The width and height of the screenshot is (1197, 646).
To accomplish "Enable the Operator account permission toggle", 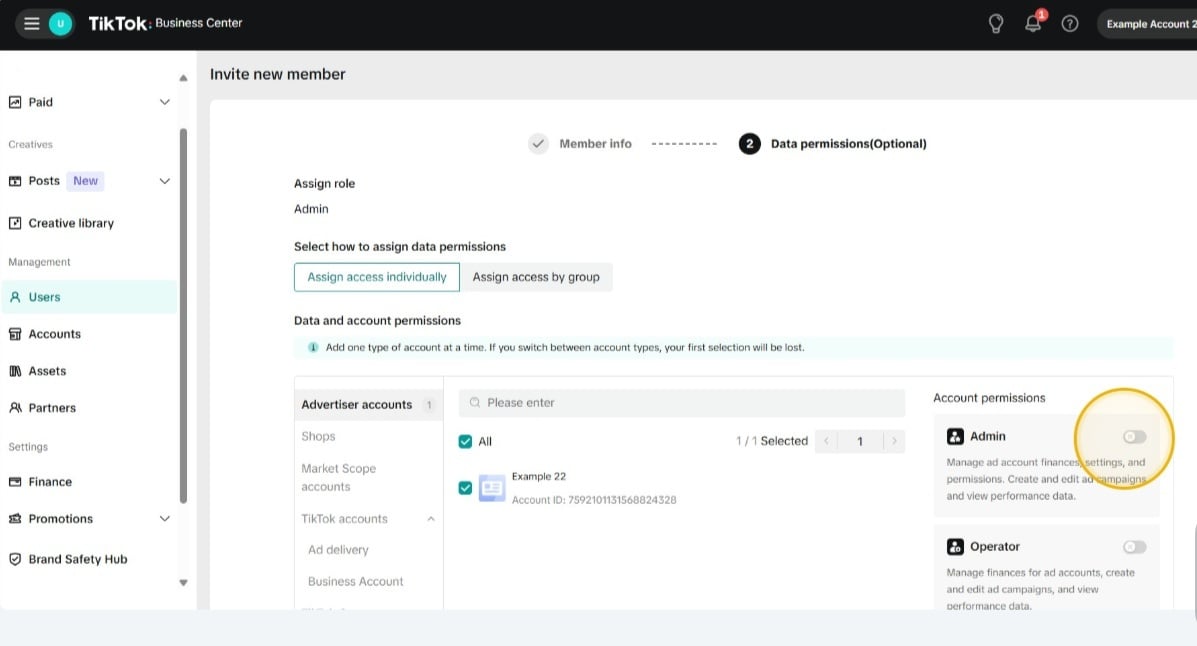I will tap(1134, 547).
